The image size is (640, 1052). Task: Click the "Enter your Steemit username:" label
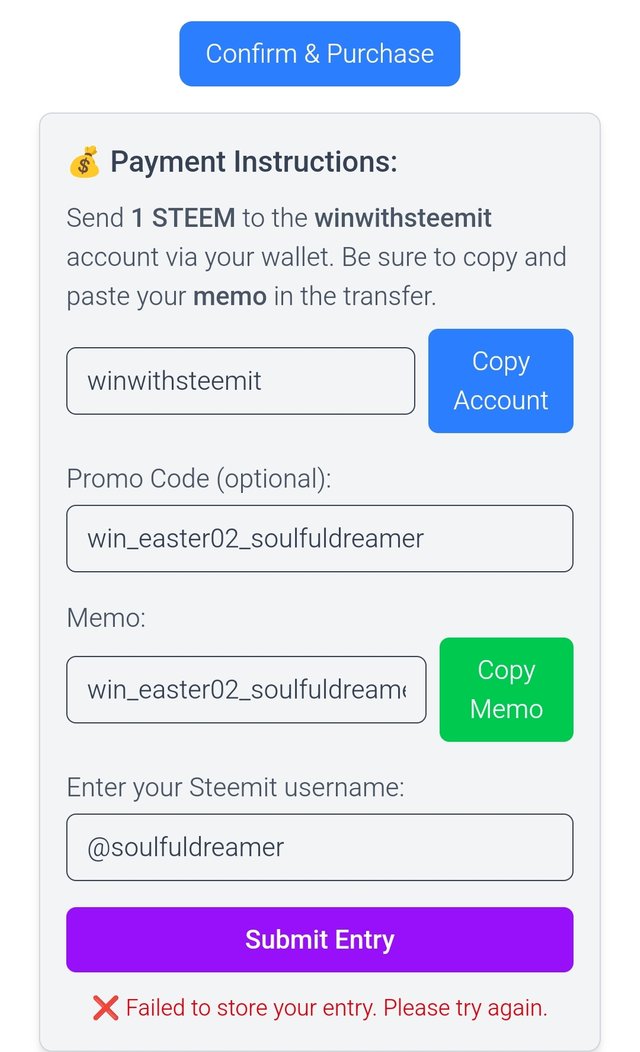[235, 788]
